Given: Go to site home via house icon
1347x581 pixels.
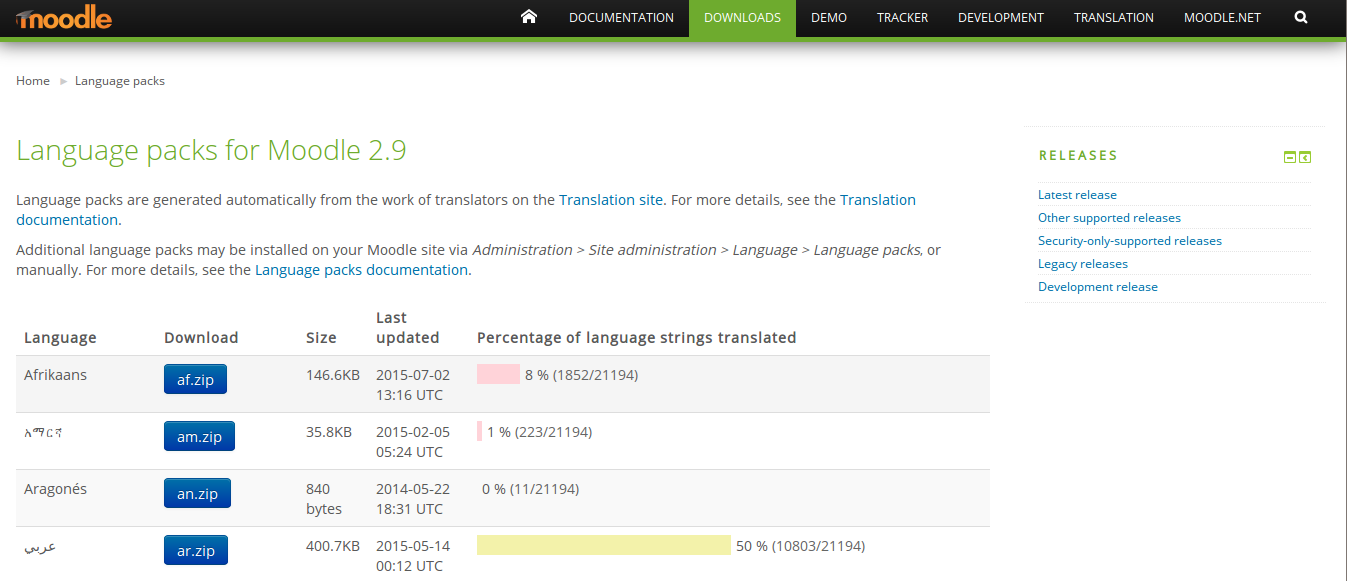Looking at the screenshot, I should point(529,17).
